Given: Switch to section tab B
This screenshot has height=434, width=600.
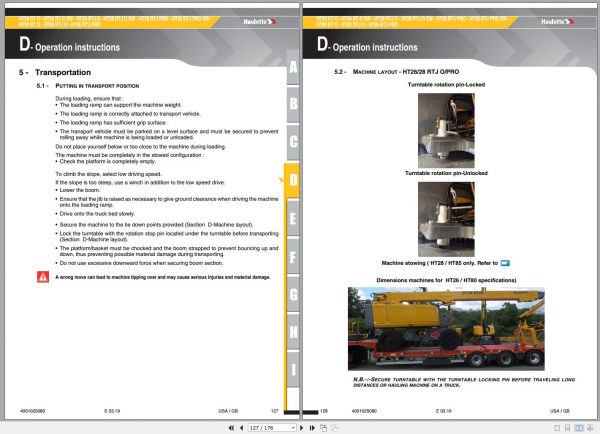Looking at the screenshot, I should 292,104.
